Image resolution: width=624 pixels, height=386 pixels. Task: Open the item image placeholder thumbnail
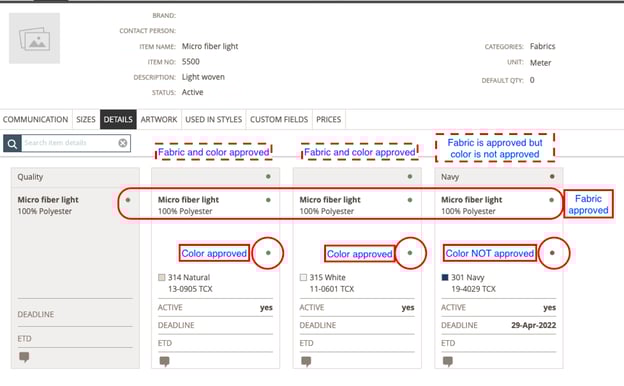(x=35, y=38)
